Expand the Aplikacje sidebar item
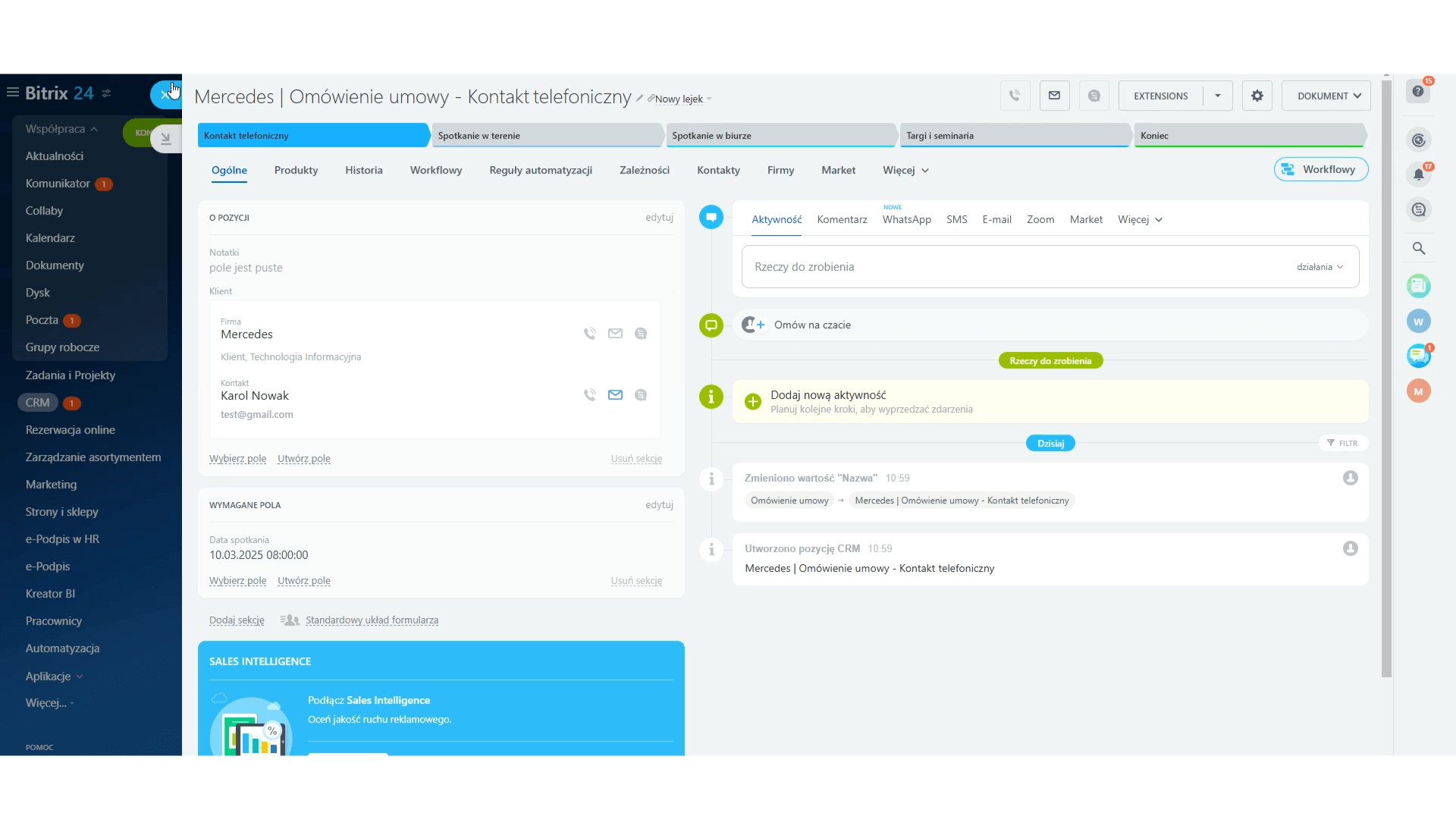The image size is (1456, 819). [55, 676]
